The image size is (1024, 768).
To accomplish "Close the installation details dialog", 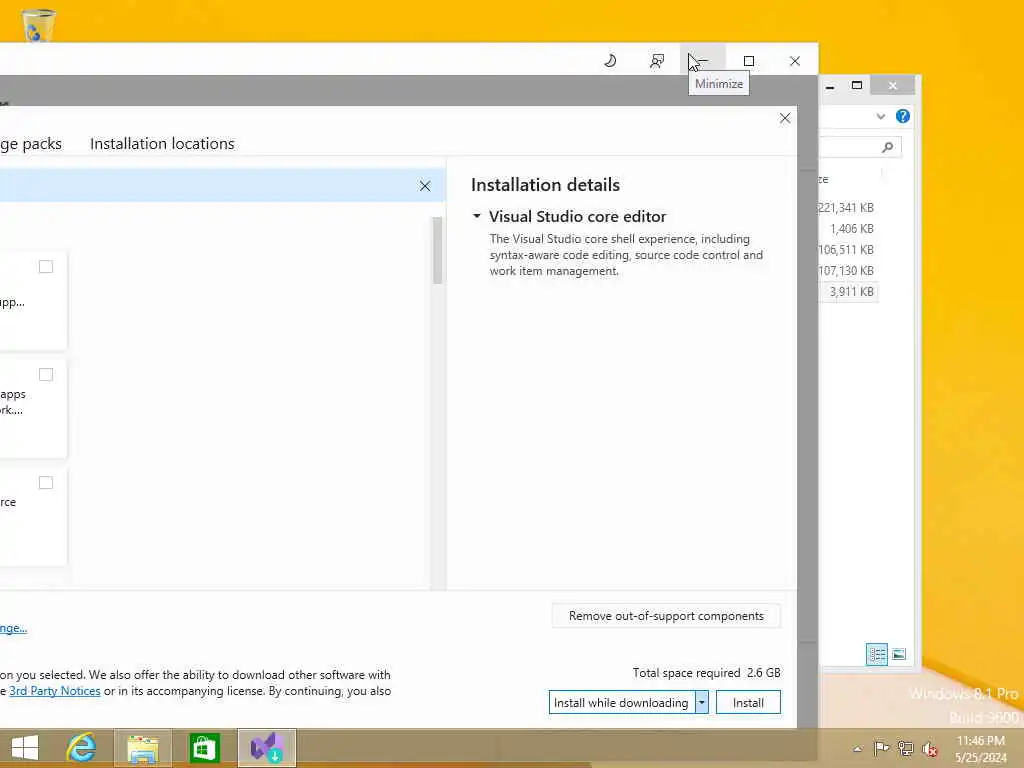I will point(785,118).
